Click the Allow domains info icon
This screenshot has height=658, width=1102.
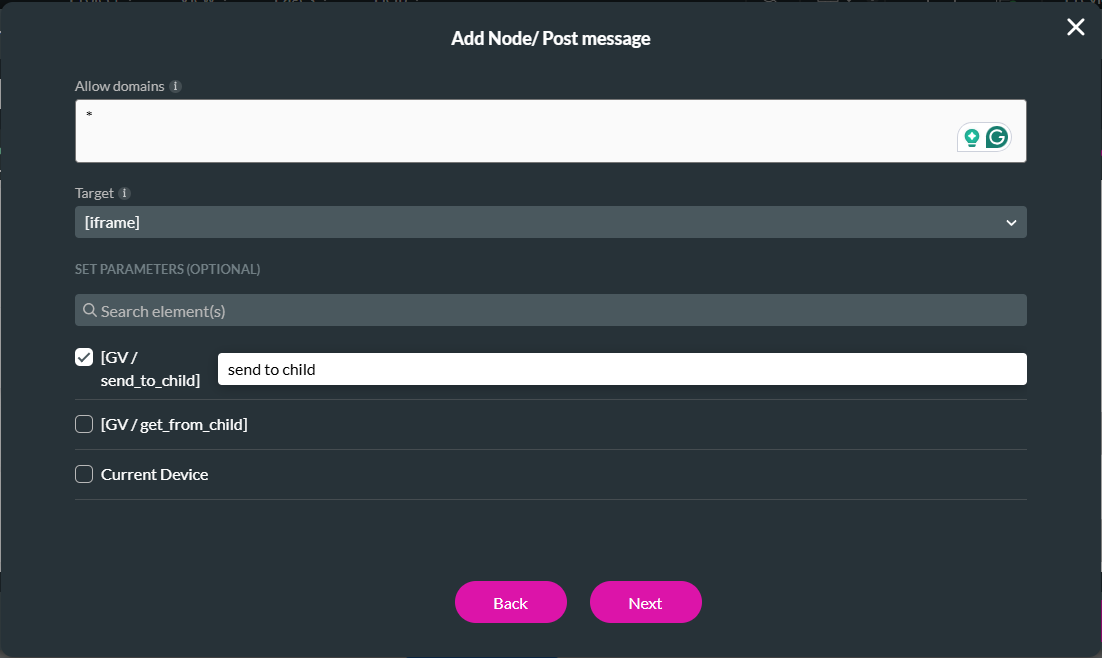(x=176, y=87)
